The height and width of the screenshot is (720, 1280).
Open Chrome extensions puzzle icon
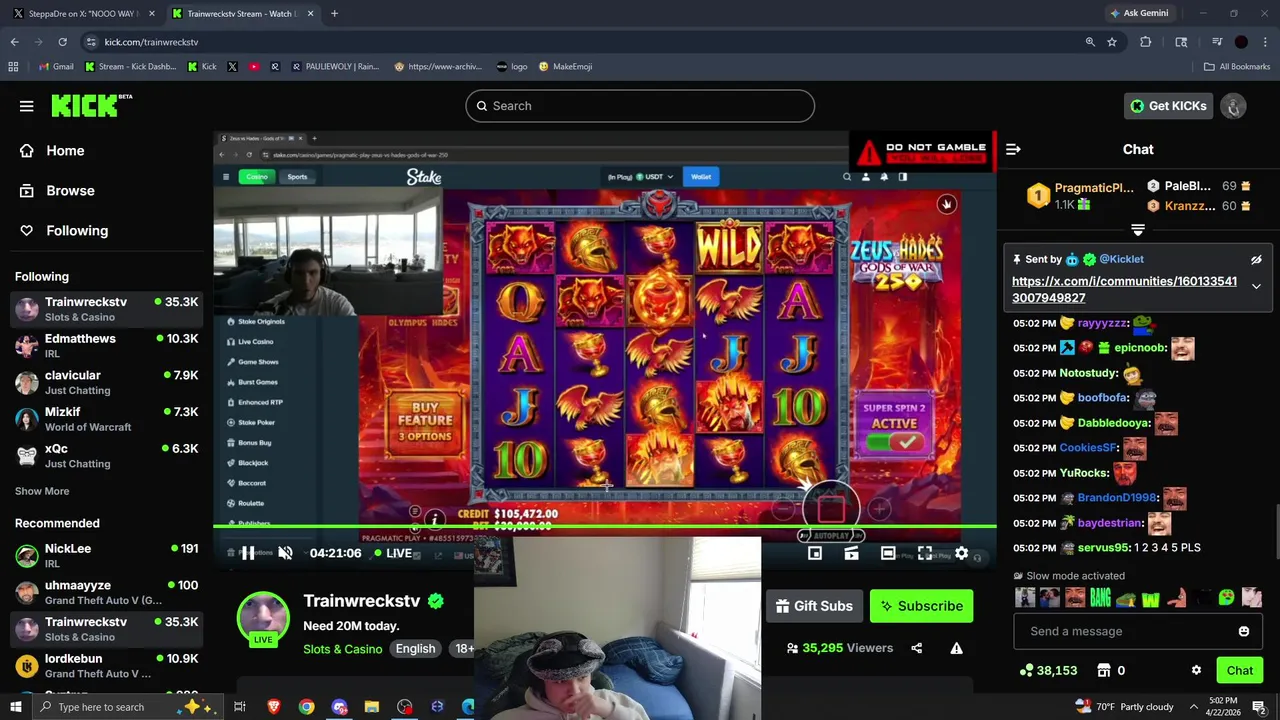coord(1146,42)
